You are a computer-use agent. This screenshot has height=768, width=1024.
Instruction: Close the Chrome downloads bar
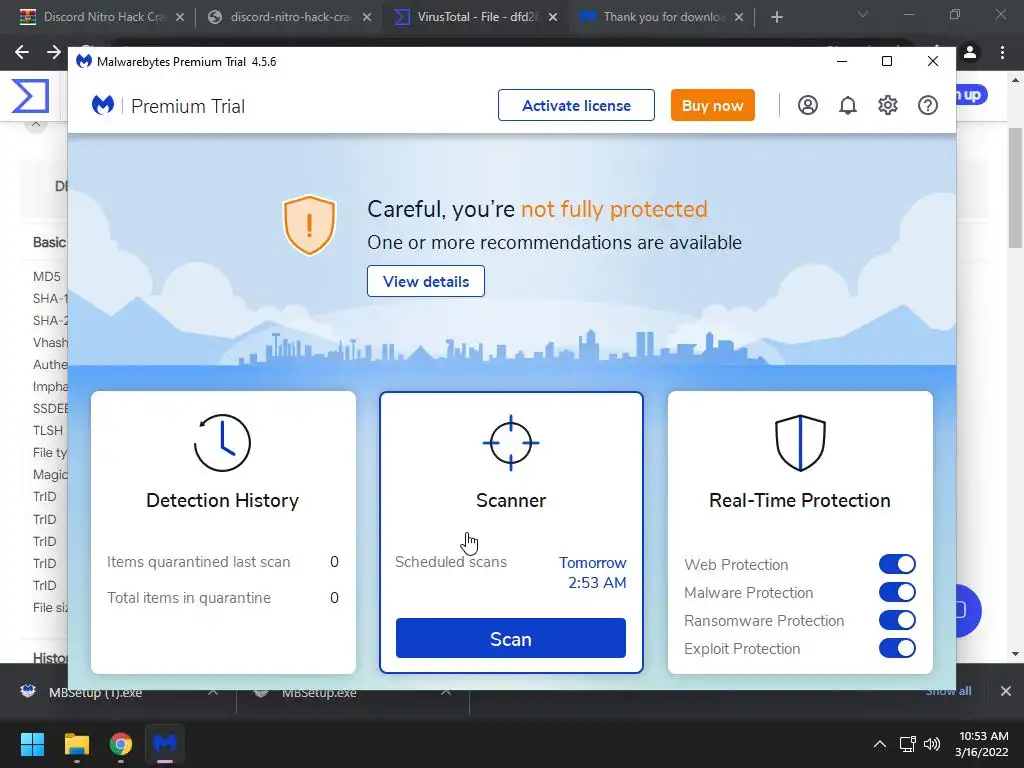(x=1006, y=691)
